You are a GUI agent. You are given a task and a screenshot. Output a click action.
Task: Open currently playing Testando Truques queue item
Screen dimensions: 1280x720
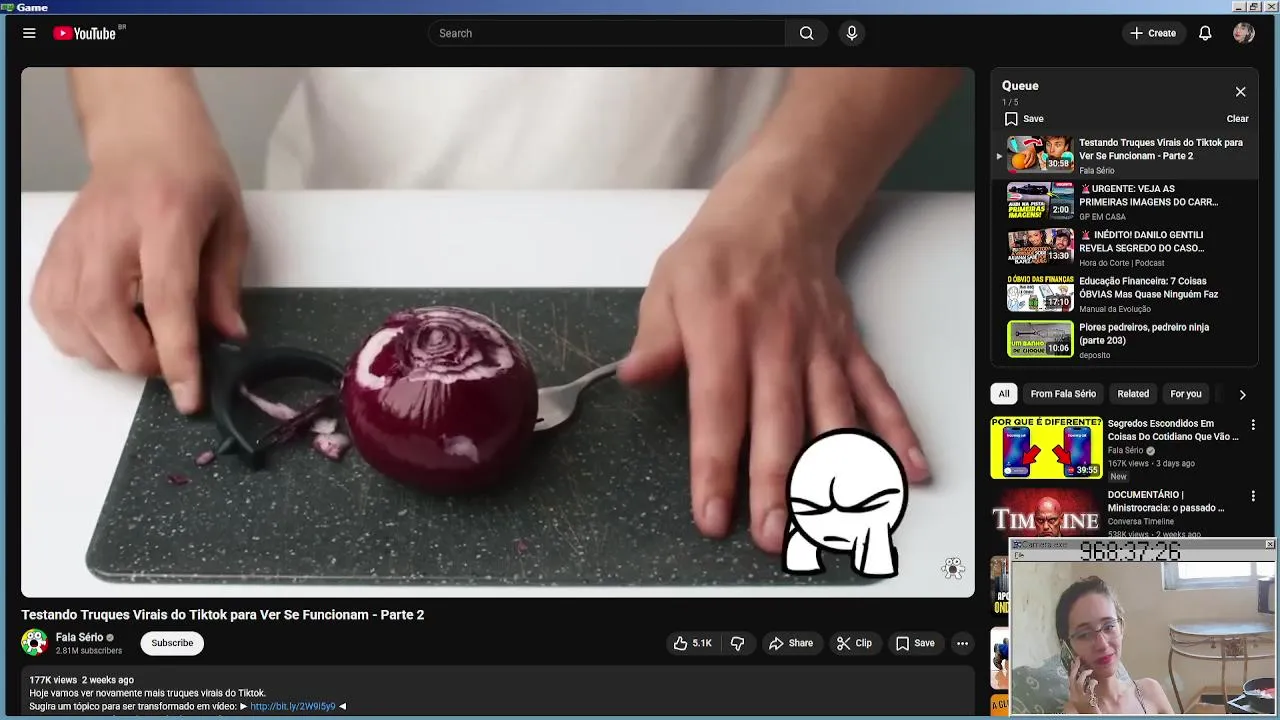tap(1125, 155)
